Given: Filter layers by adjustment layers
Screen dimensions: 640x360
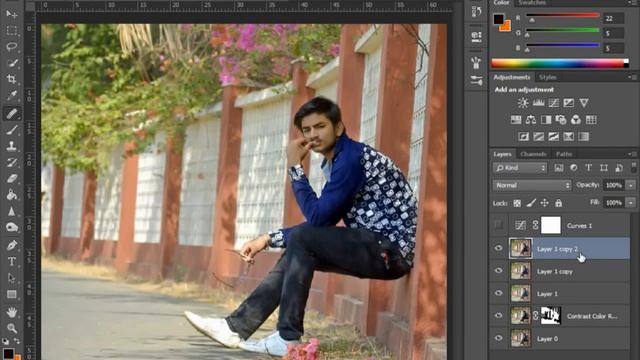Looking at the screenshot, I should tap(573, 168).
